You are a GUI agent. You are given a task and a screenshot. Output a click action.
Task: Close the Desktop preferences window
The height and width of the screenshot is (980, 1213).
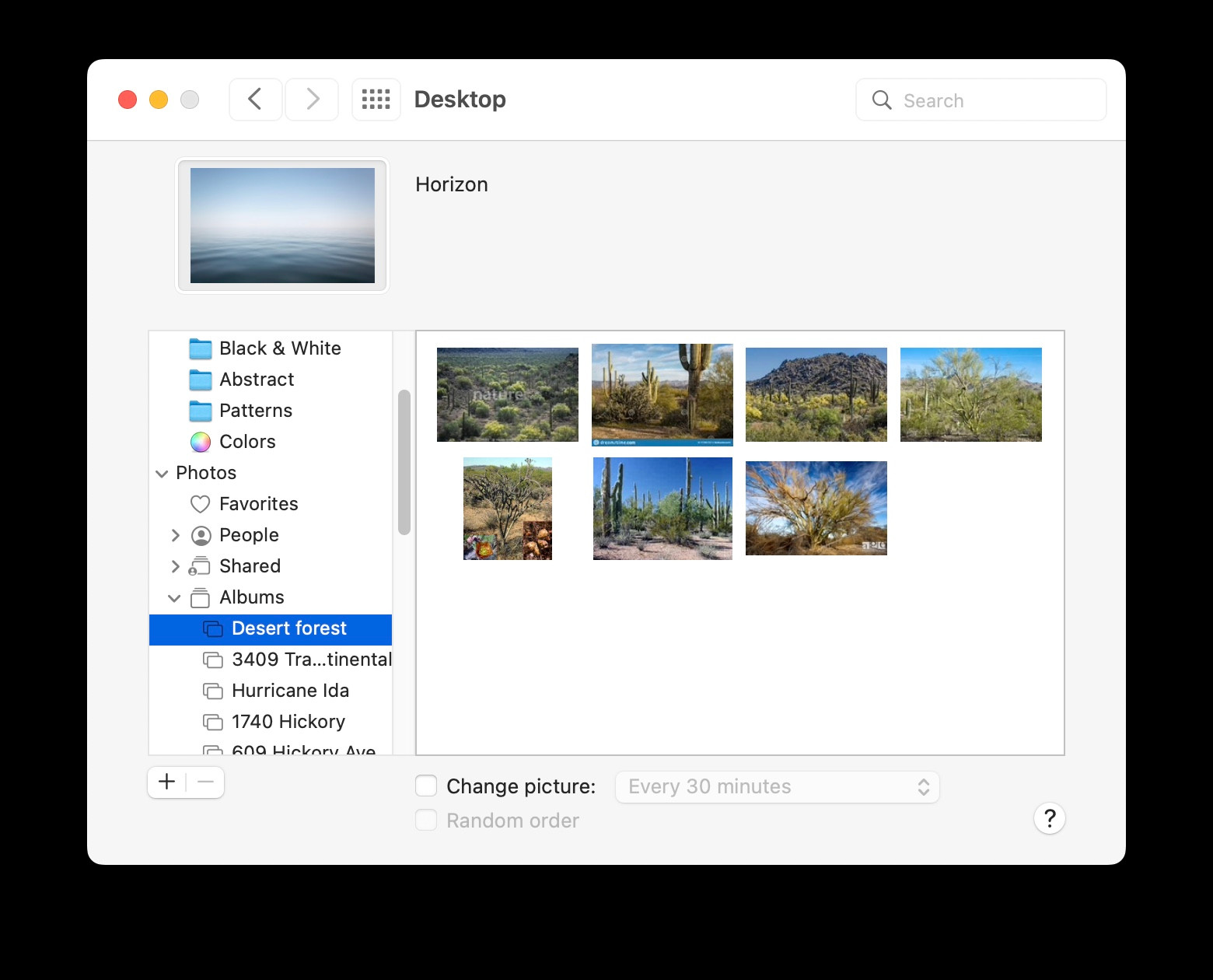[128, 100]
